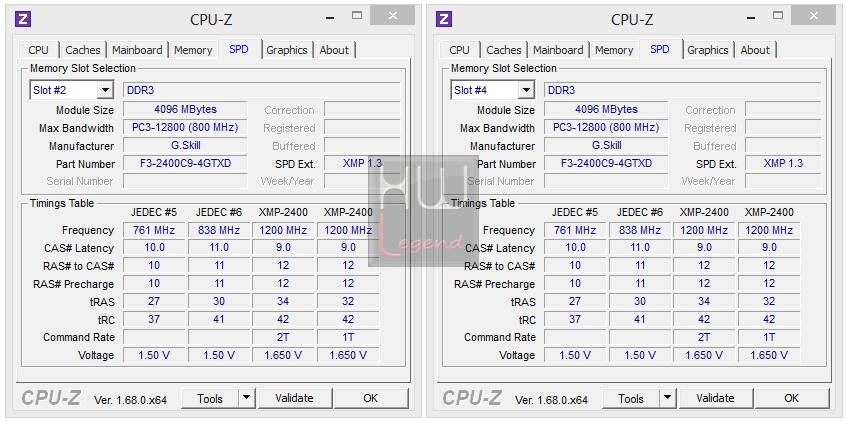Click Module Size 4096 MBytes in left window
The width and height of the screenshot is (847, 422).
point(185,109)
